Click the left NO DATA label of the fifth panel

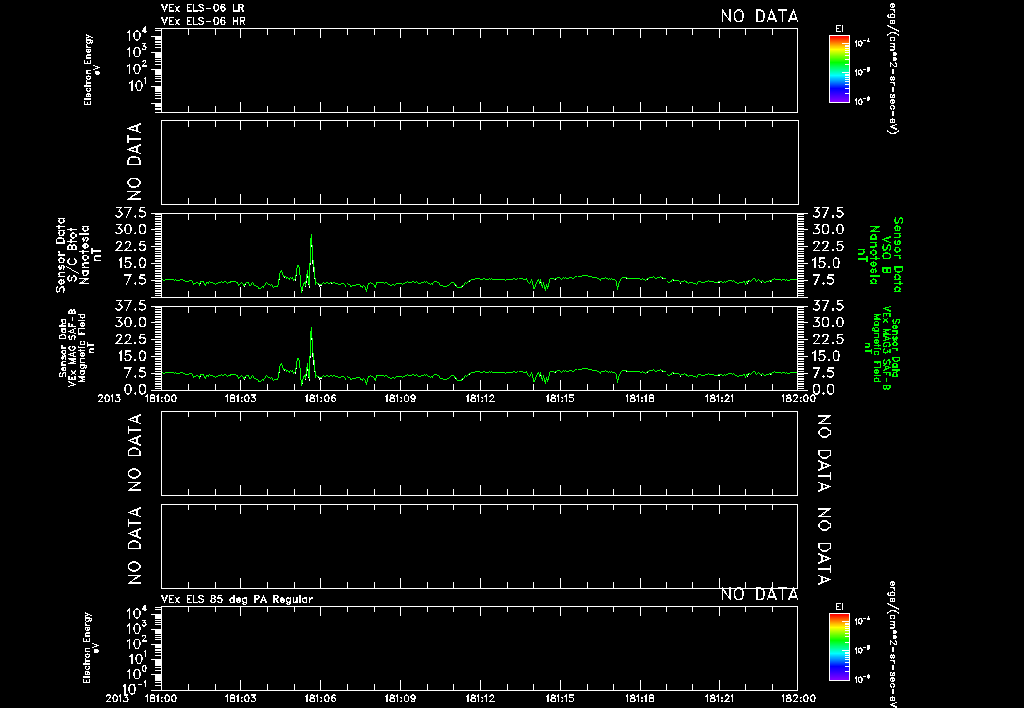click(134, 453)
